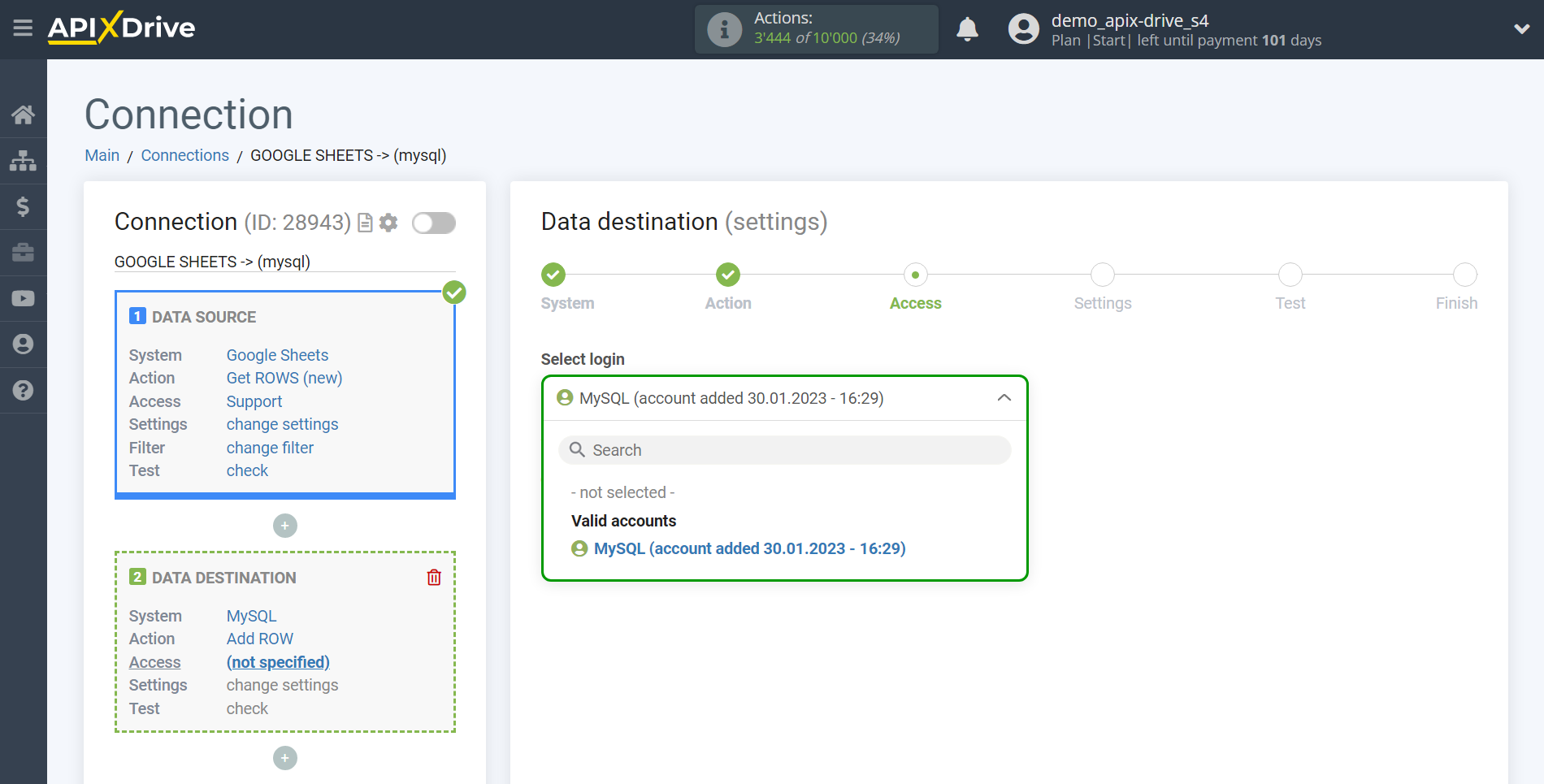Click the DATA SOURCE heading

pos(204,317)
